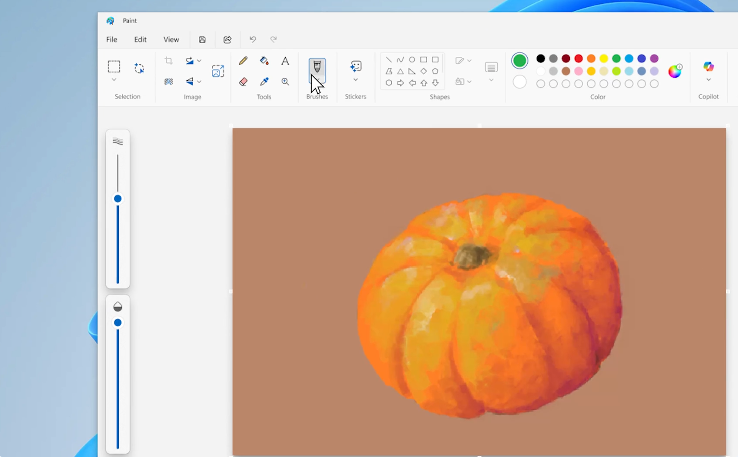Pick the red color swatch
738x457 pixels.
[578, 59]
